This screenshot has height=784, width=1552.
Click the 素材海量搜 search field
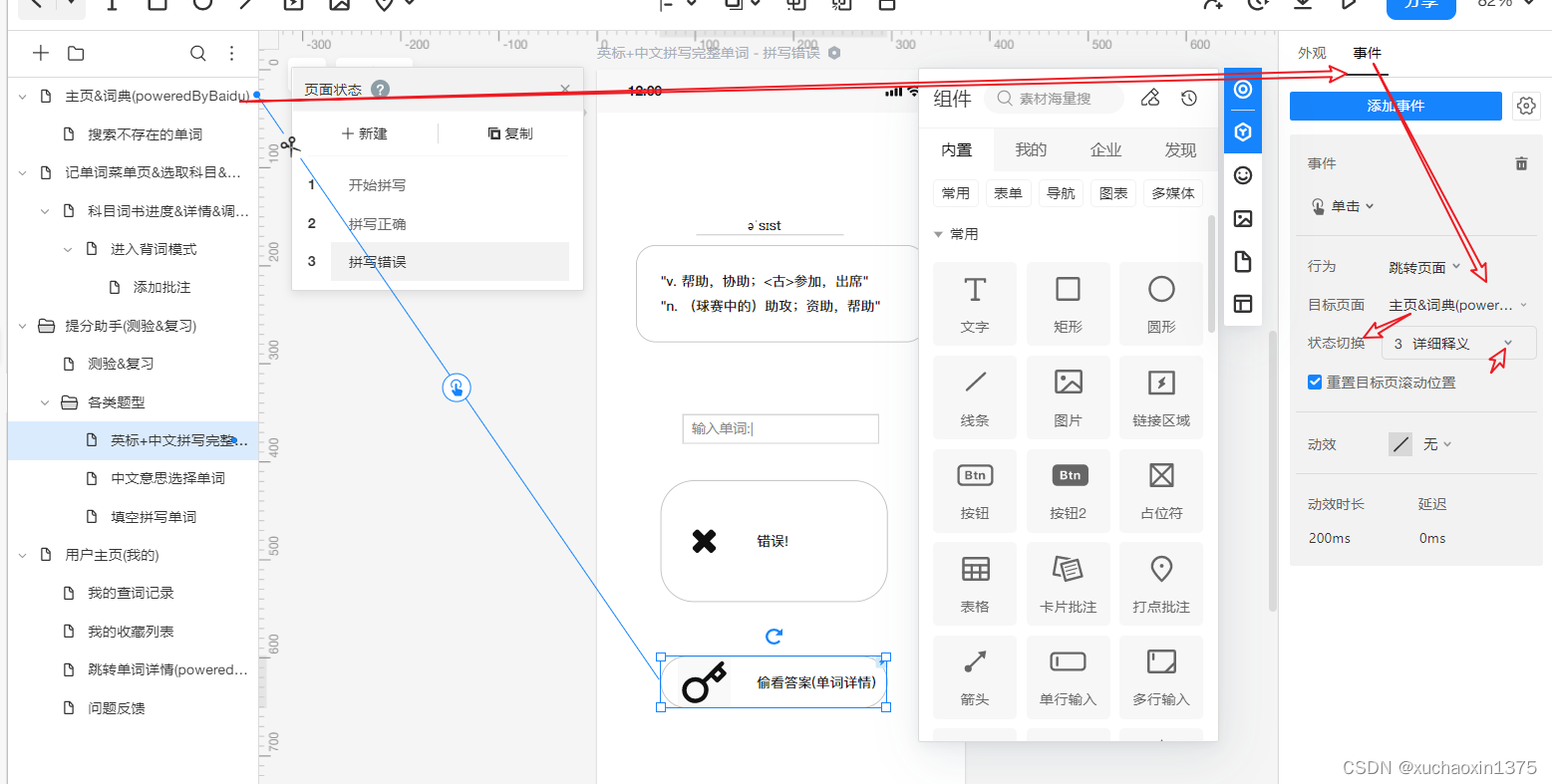[x=1054, y=99]
